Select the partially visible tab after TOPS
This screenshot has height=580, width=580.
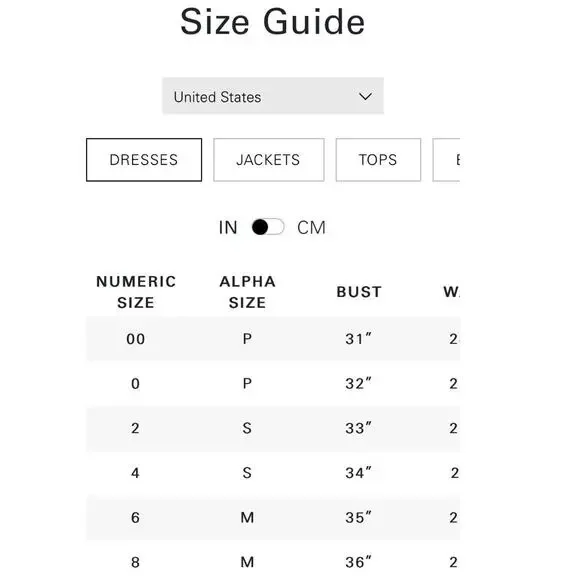tap(446, 160)
